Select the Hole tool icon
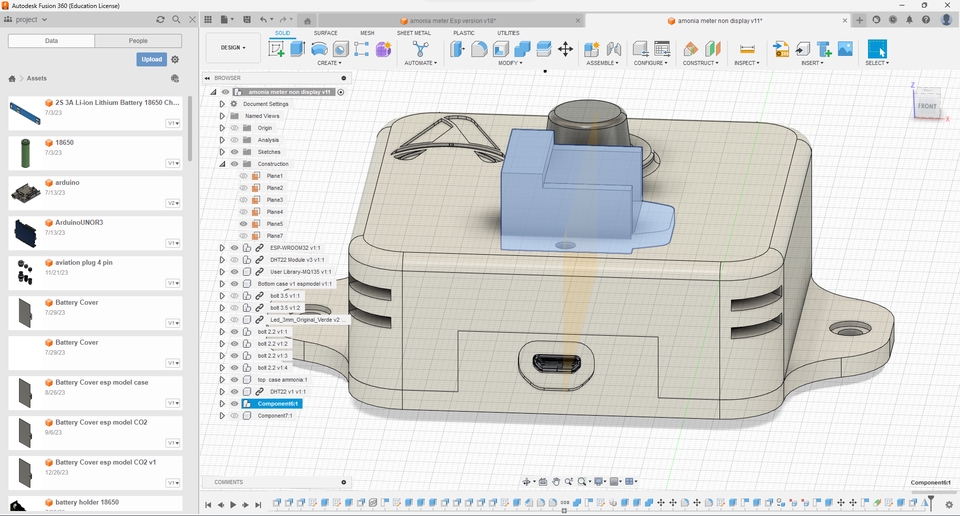The width and height of the screenshot is (960, 516). coord(340,49)
